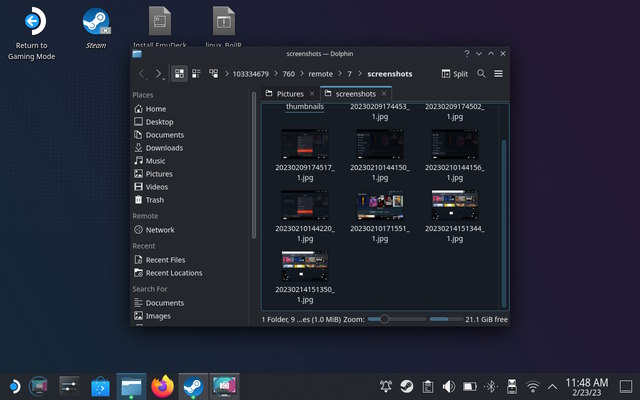Select thumbnail of 20230210144220_1.jpg
This screenshot has height=400, width=640.
305,205
